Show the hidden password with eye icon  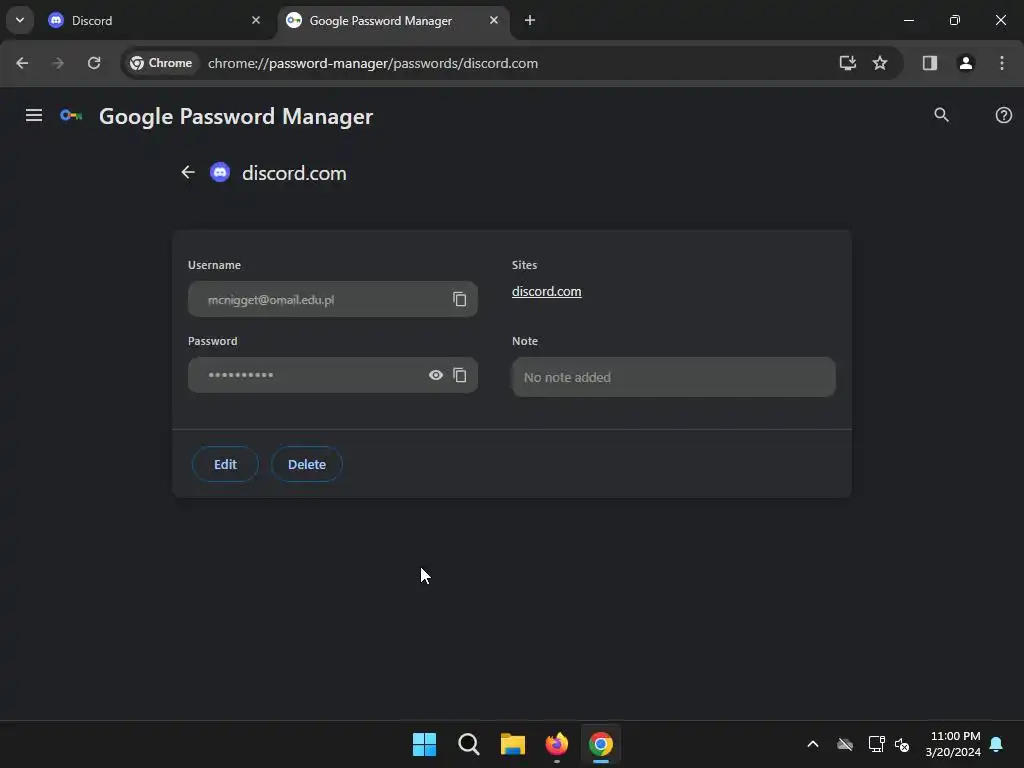coord(436,375)
